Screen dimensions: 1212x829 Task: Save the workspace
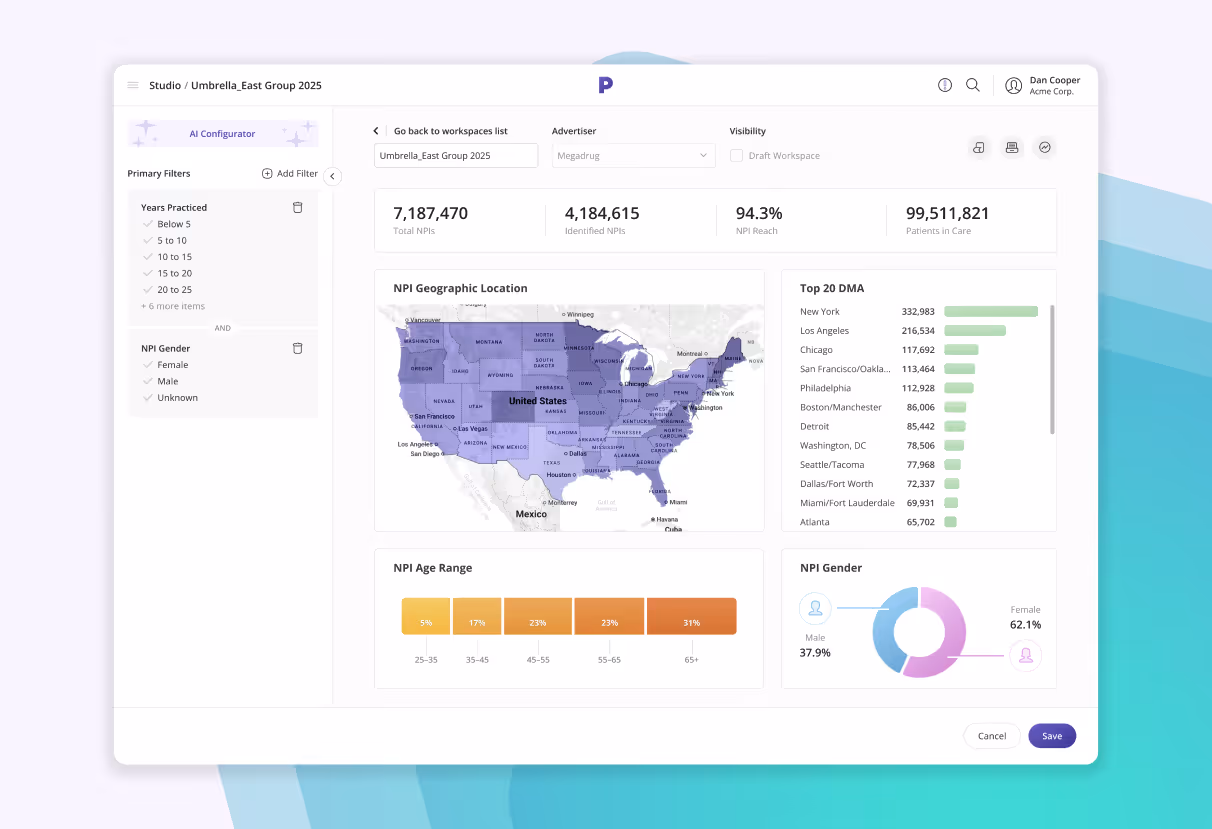coord(1051,735)
